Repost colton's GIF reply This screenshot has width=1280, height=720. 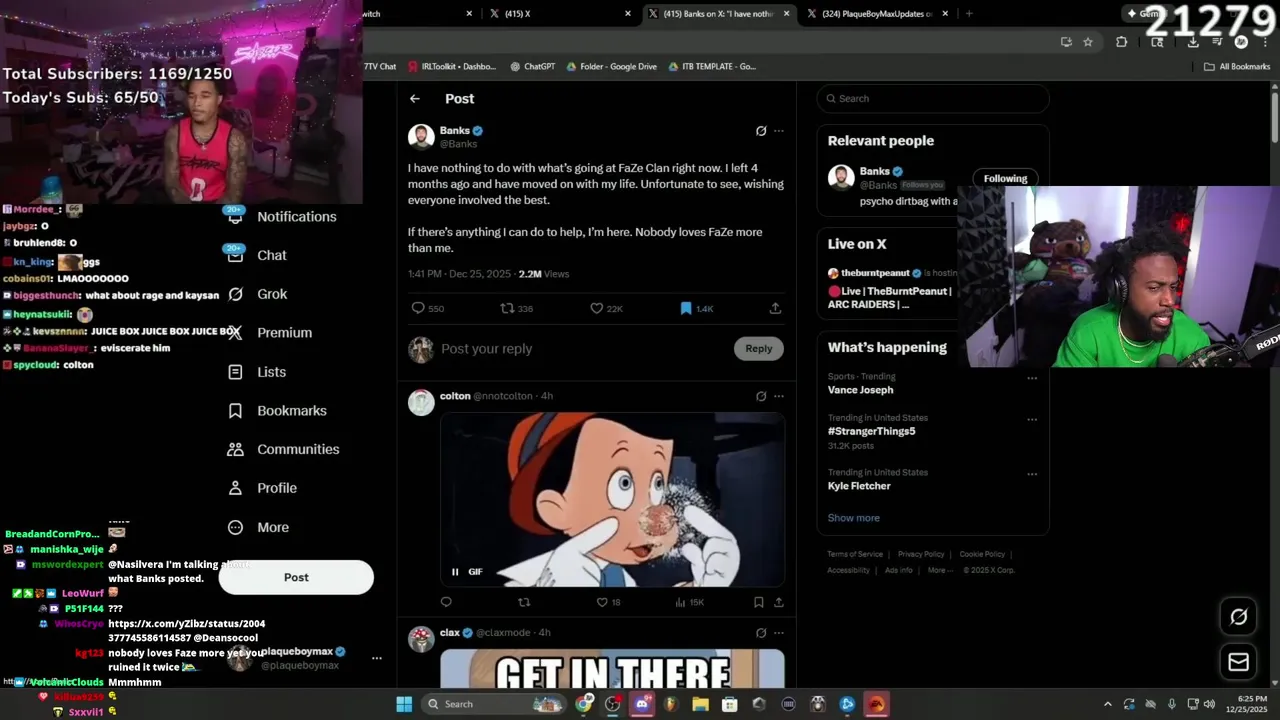(x=524, y=602)
